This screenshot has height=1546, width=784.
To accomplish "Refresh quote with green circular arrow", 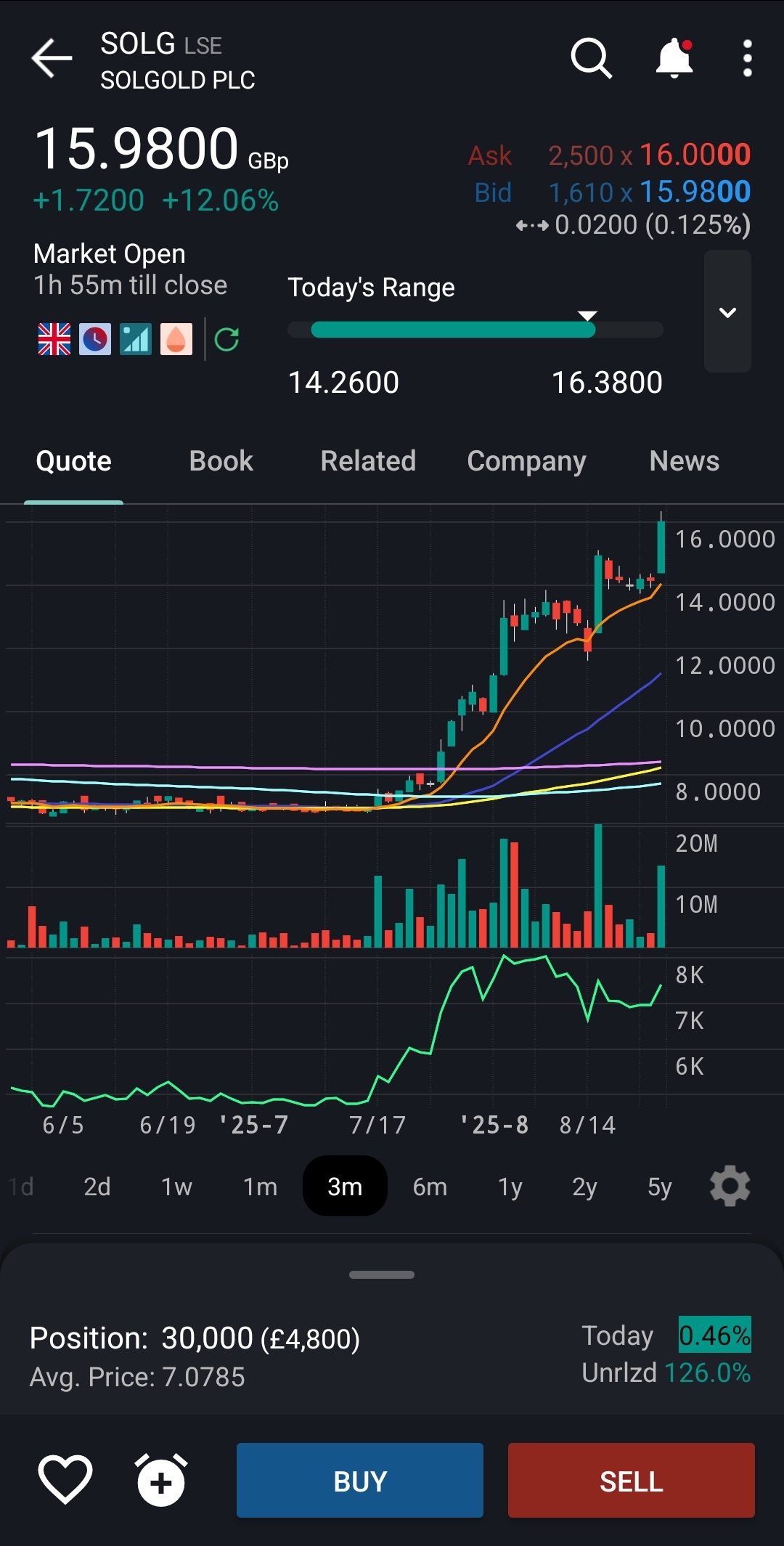I will (x=226, y=339).
